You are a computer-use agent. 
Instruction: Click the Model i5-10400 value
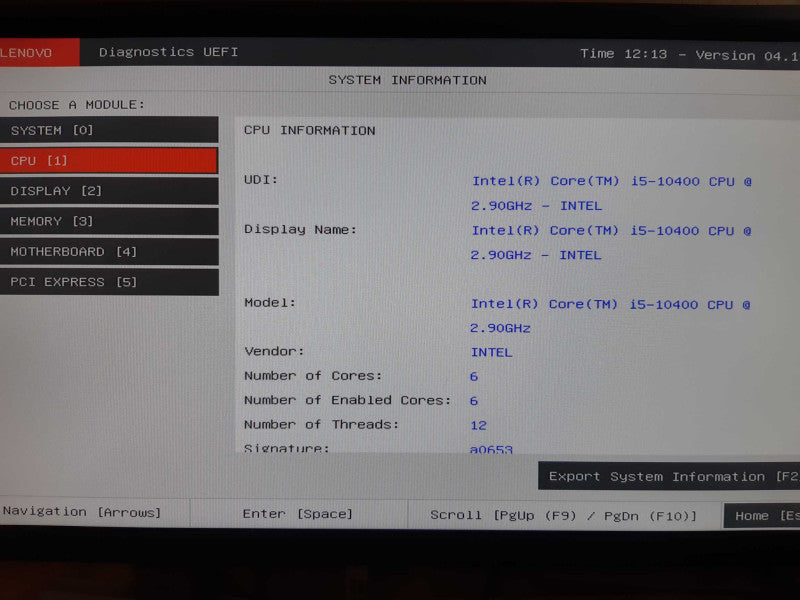(610, 305)
